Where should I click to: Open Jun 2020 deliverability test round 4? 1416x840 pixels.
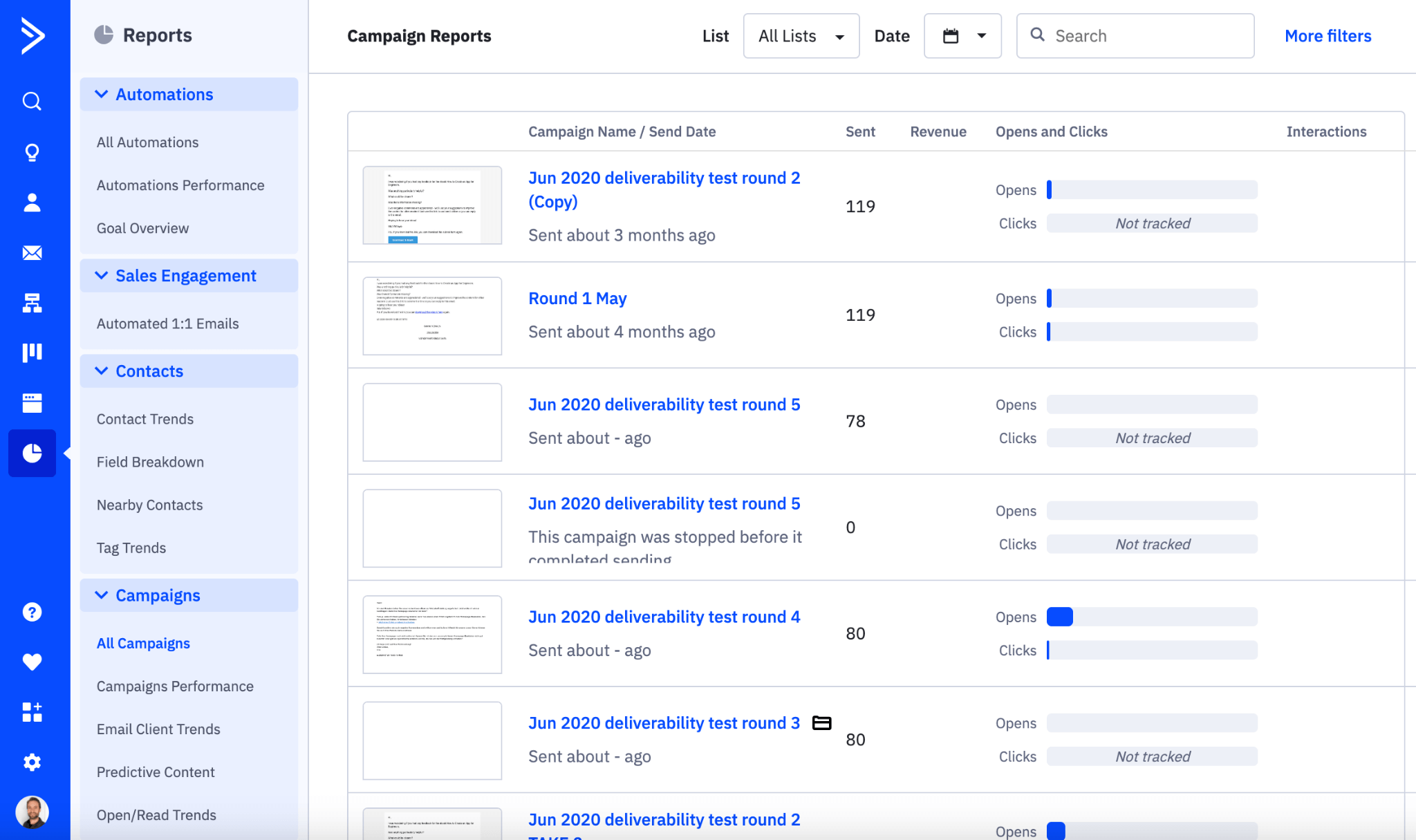pyautogui.click(x=664, y=617)
